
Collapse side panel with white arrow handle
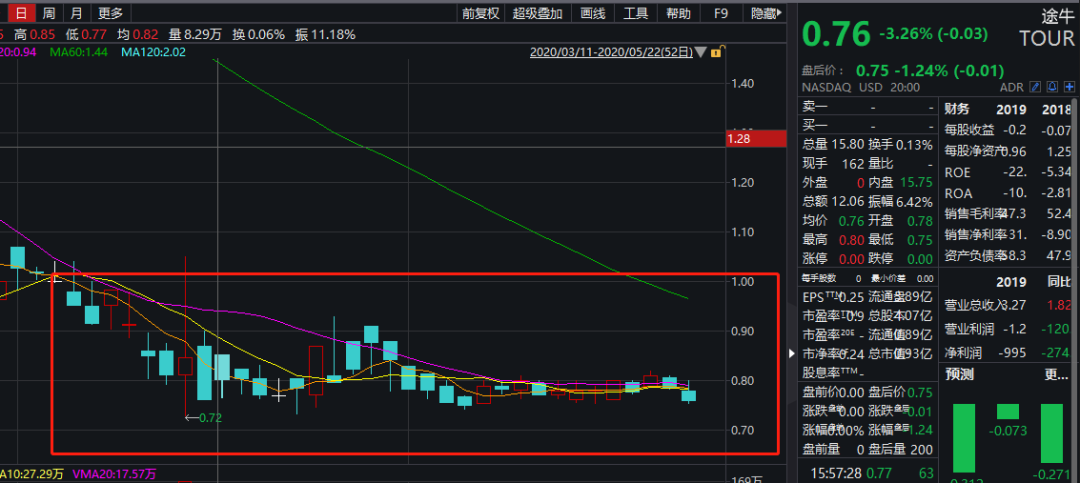[793, 353]
